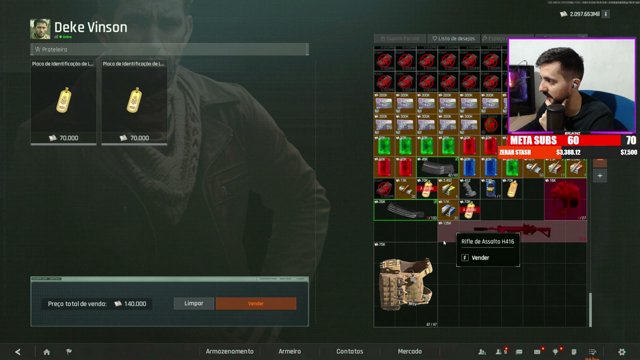Select the tan plate carrier vest
The height and width of the screenshot is (360, 640).
405,284
